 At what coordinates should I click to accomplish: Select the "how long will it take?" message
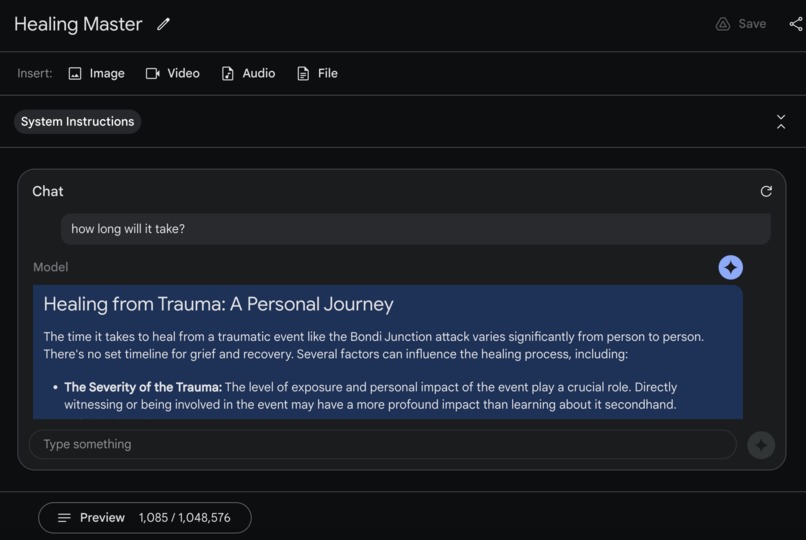coord(415,229)
